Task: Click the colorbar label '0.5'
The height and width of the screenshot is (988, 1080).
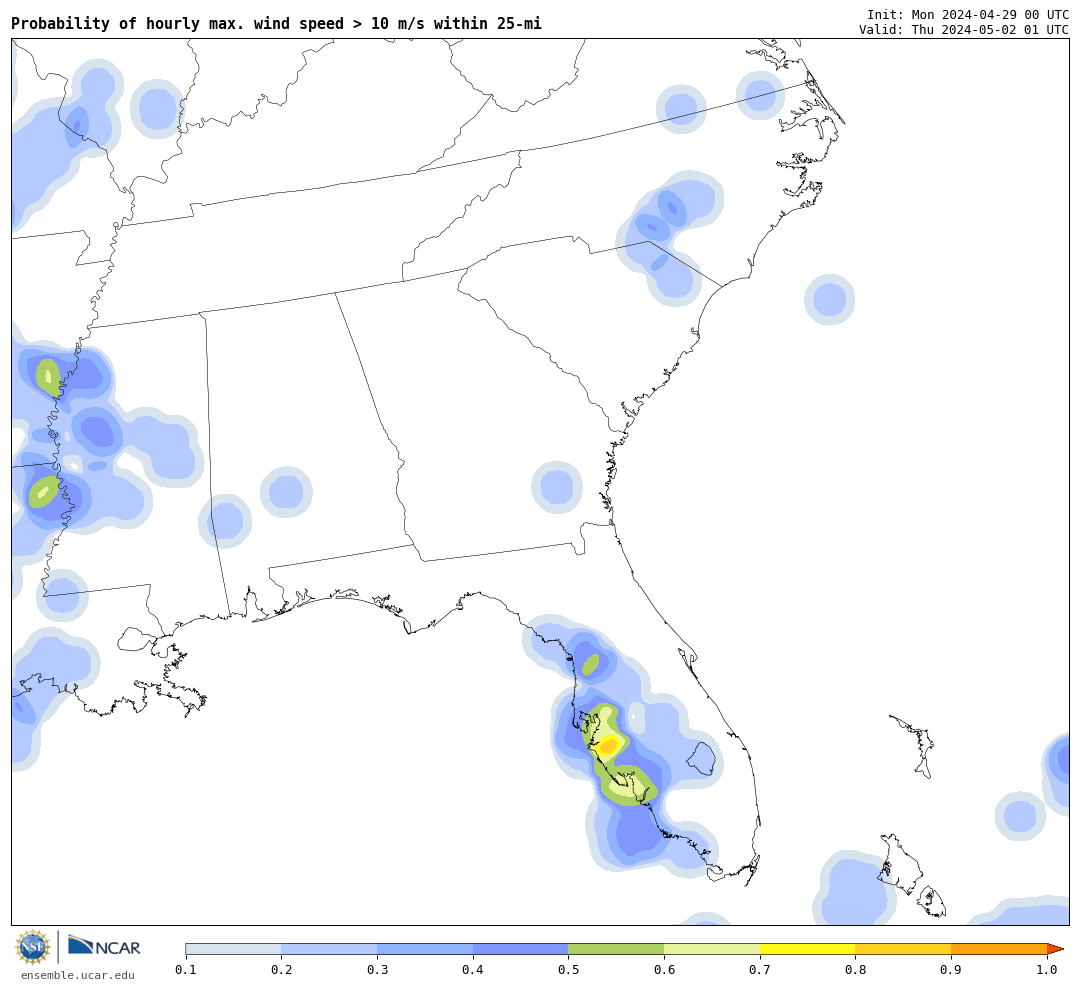Action: click(x=568, y=970)
